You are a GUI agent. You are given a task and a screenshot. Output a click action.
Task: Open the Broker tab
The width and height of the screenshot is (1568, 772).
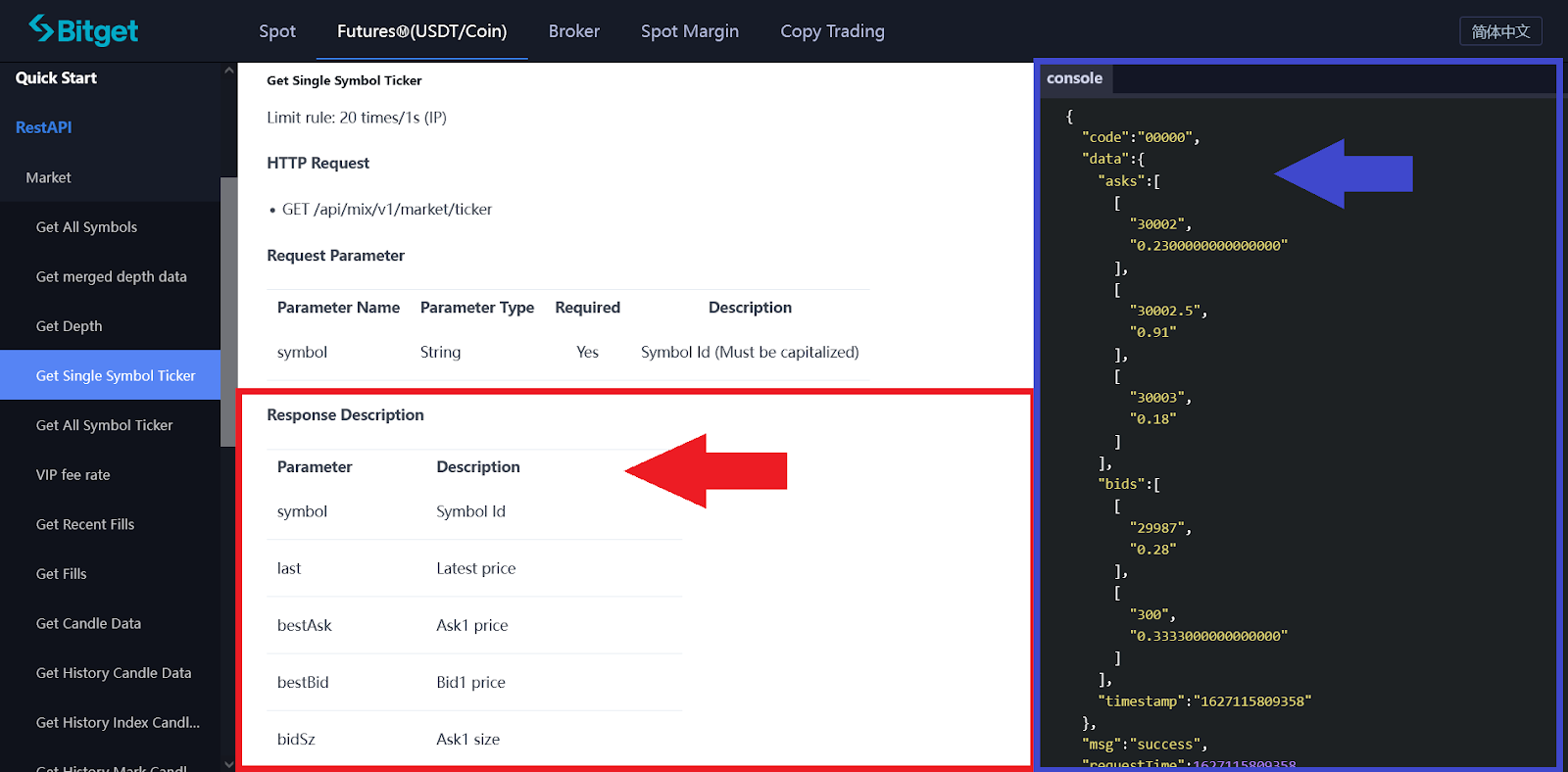[574, 31]
